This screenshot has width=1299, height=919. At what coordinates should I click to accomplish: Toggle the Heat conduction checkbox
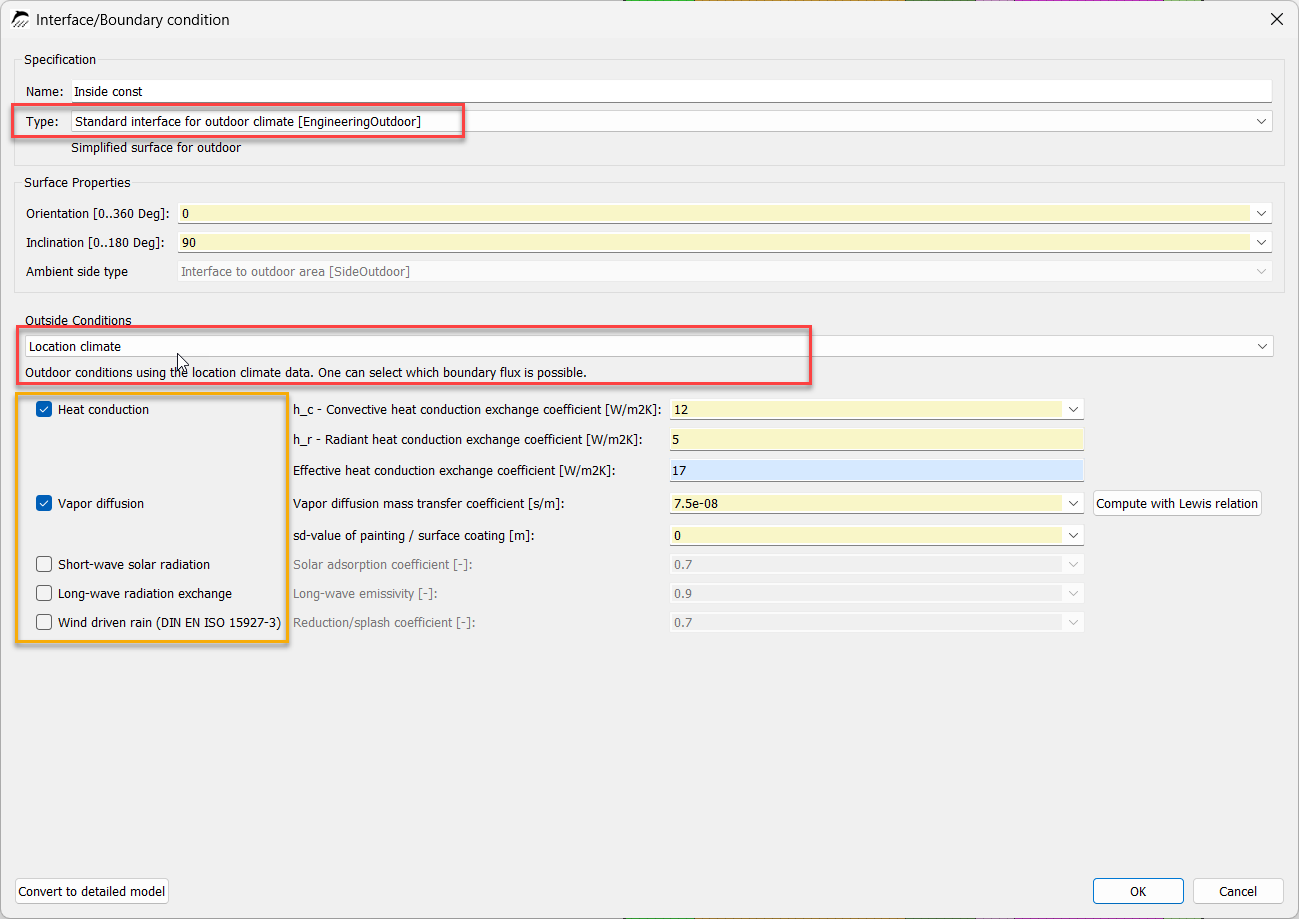(x=44, y=409)
